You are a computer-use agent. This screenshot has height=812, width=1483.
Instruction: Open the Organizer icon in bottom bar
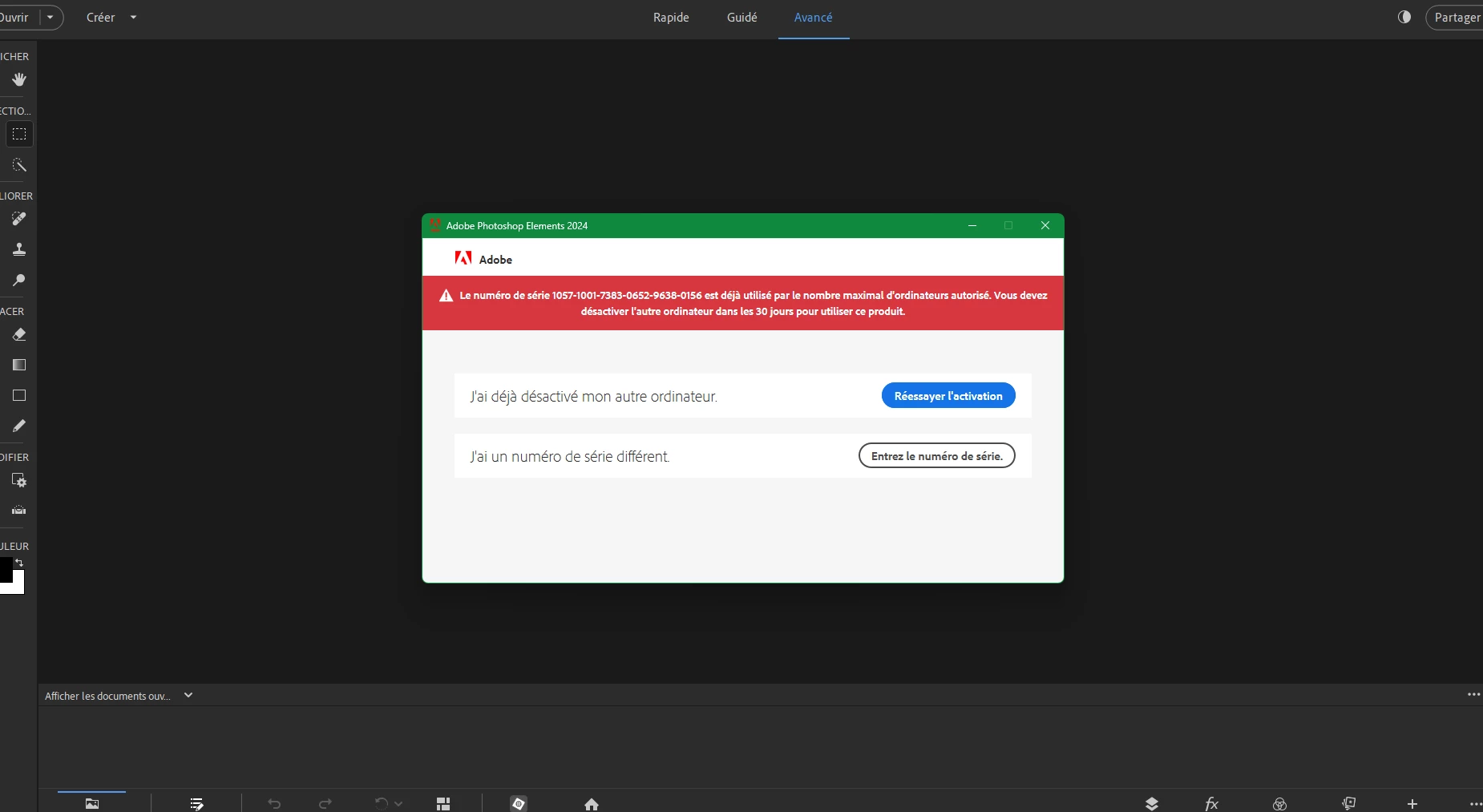point(519,803)
